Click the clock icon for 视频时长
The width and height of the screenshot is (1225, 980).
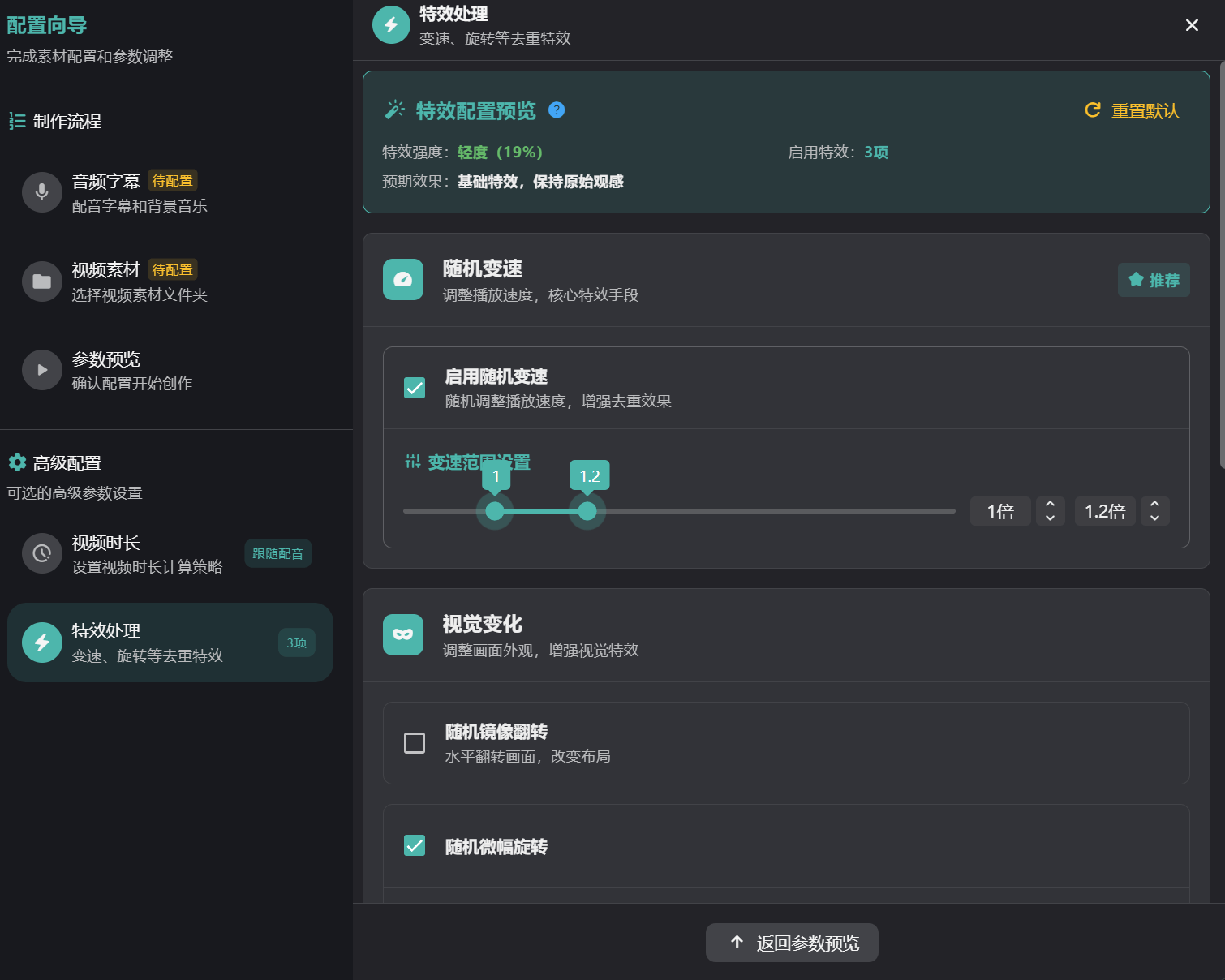click(42, 553)
